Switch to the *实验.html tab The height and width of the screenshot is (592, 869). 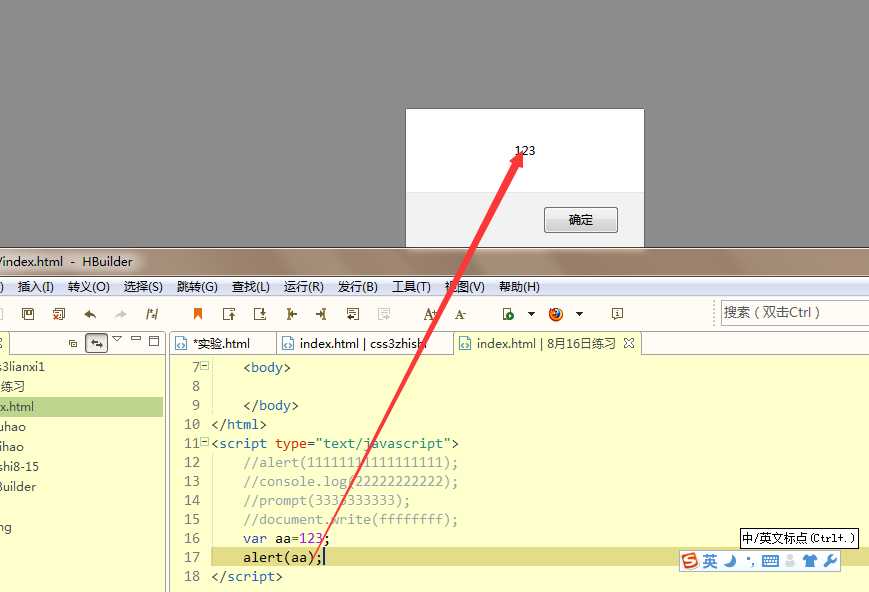[x=222, y=344]
